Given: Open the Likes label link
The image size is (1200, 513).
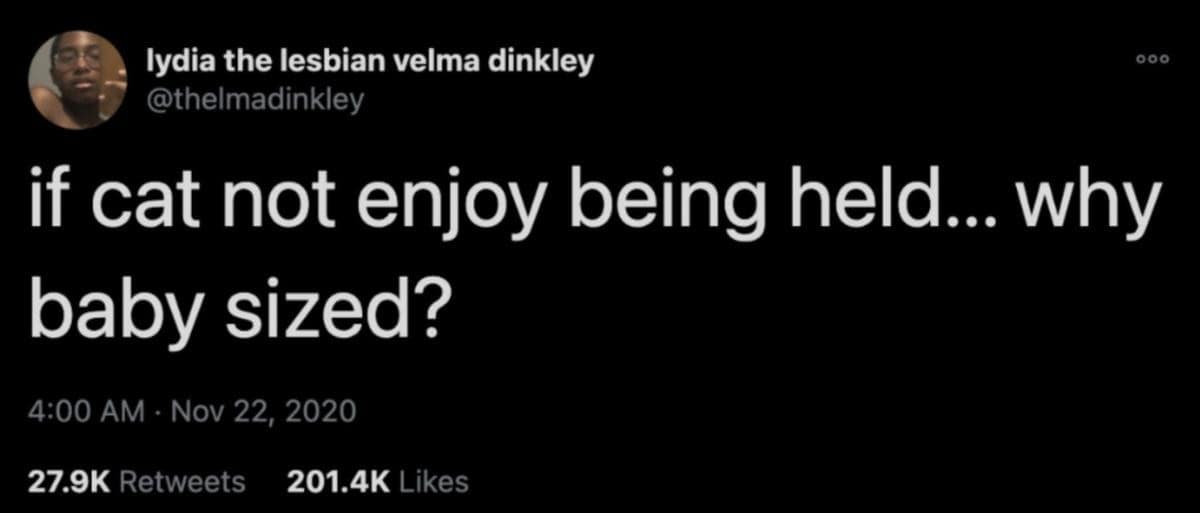Looking at the screenshot, I should point(434,482).
